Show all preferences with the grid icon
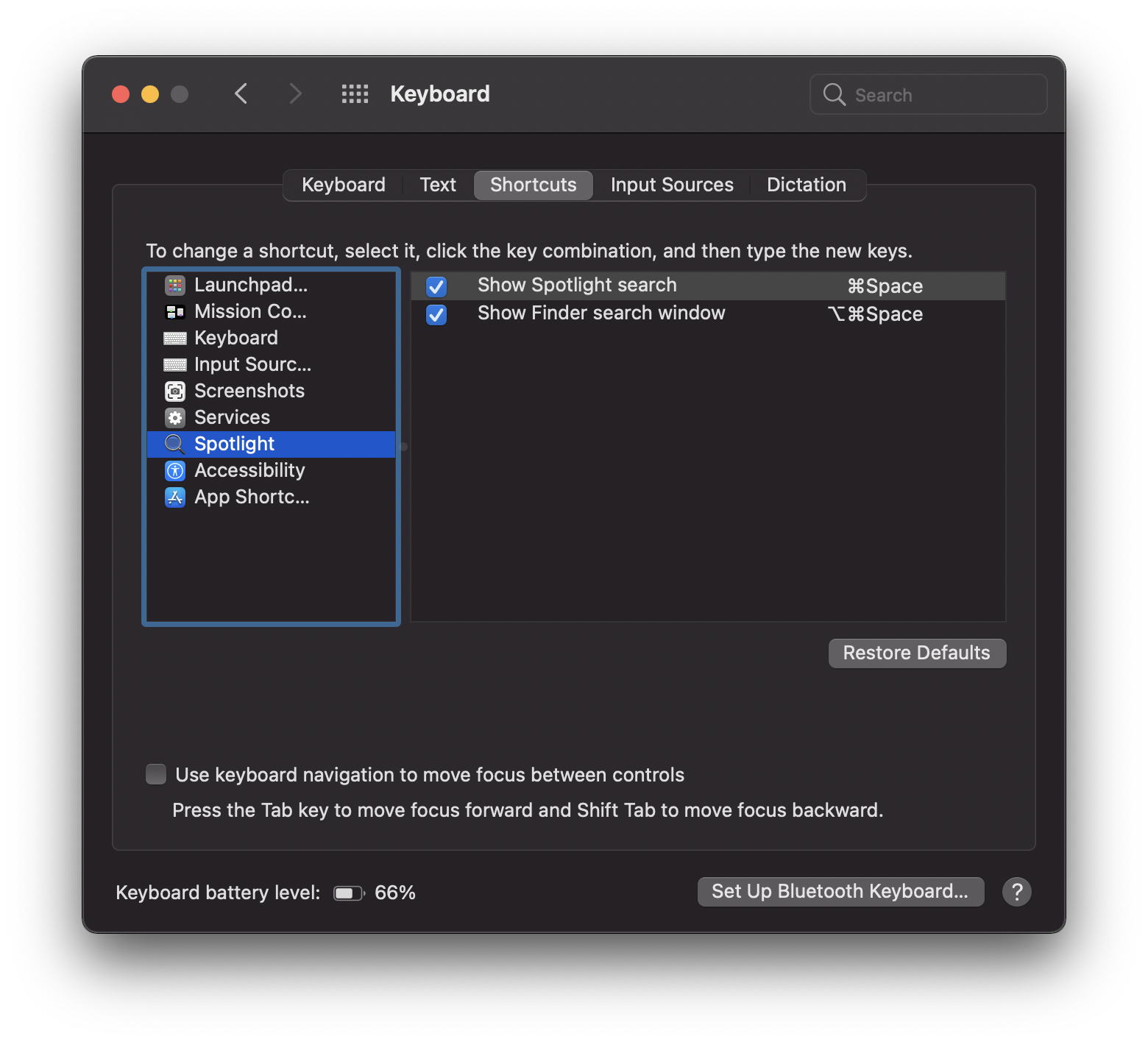This screenshot has width=1148, height=1042. (x=355, y=94)
